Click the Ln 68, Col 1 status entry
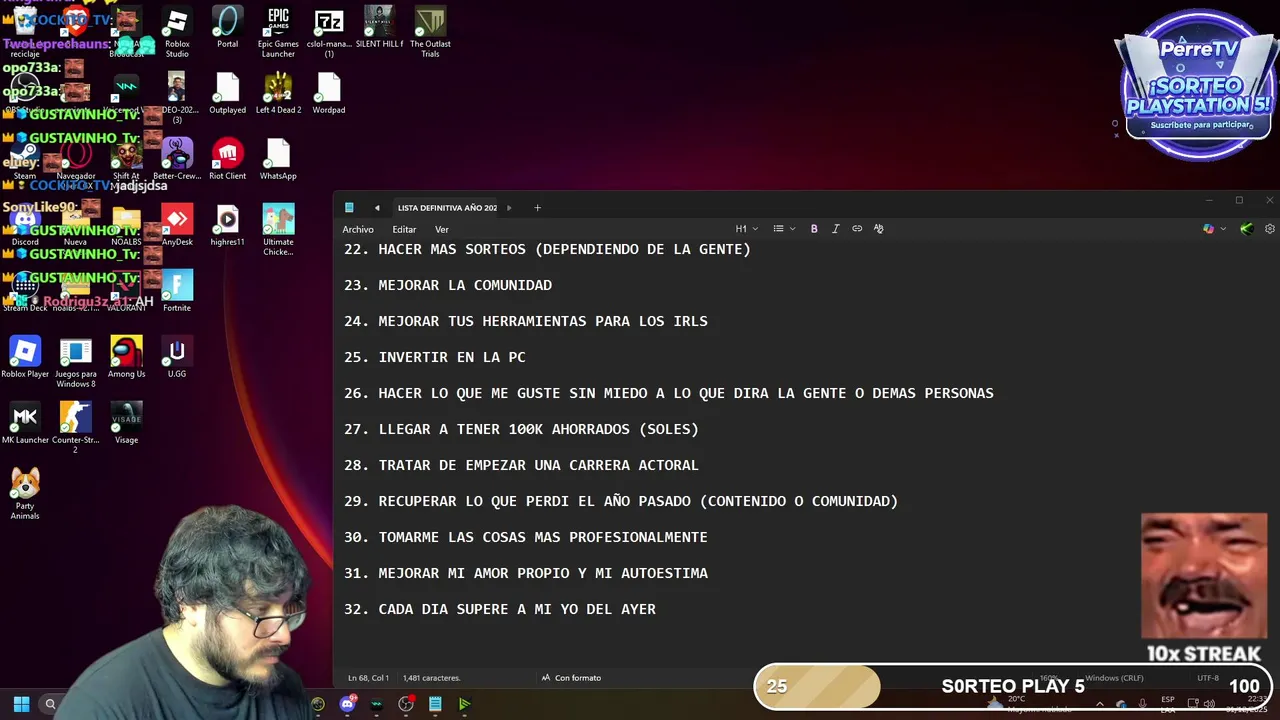The width and height of the screenshot is (1280, 720). [368, 678]
